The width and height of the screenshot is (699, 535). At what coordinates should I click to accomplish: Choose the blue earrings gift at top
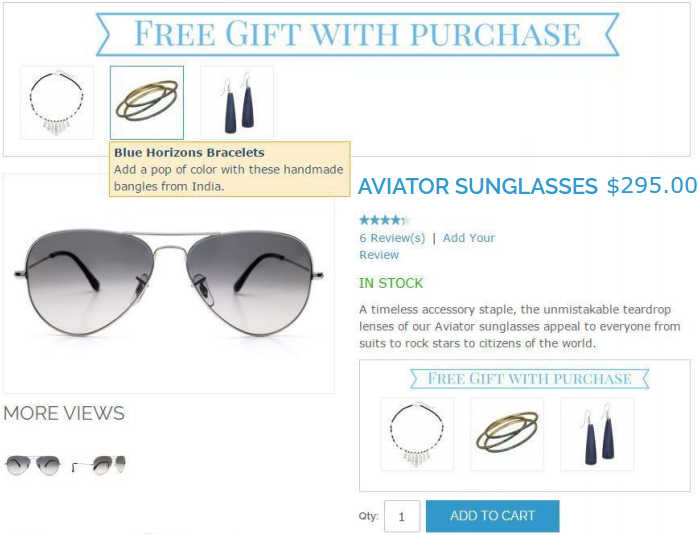(x=237, y=103)
